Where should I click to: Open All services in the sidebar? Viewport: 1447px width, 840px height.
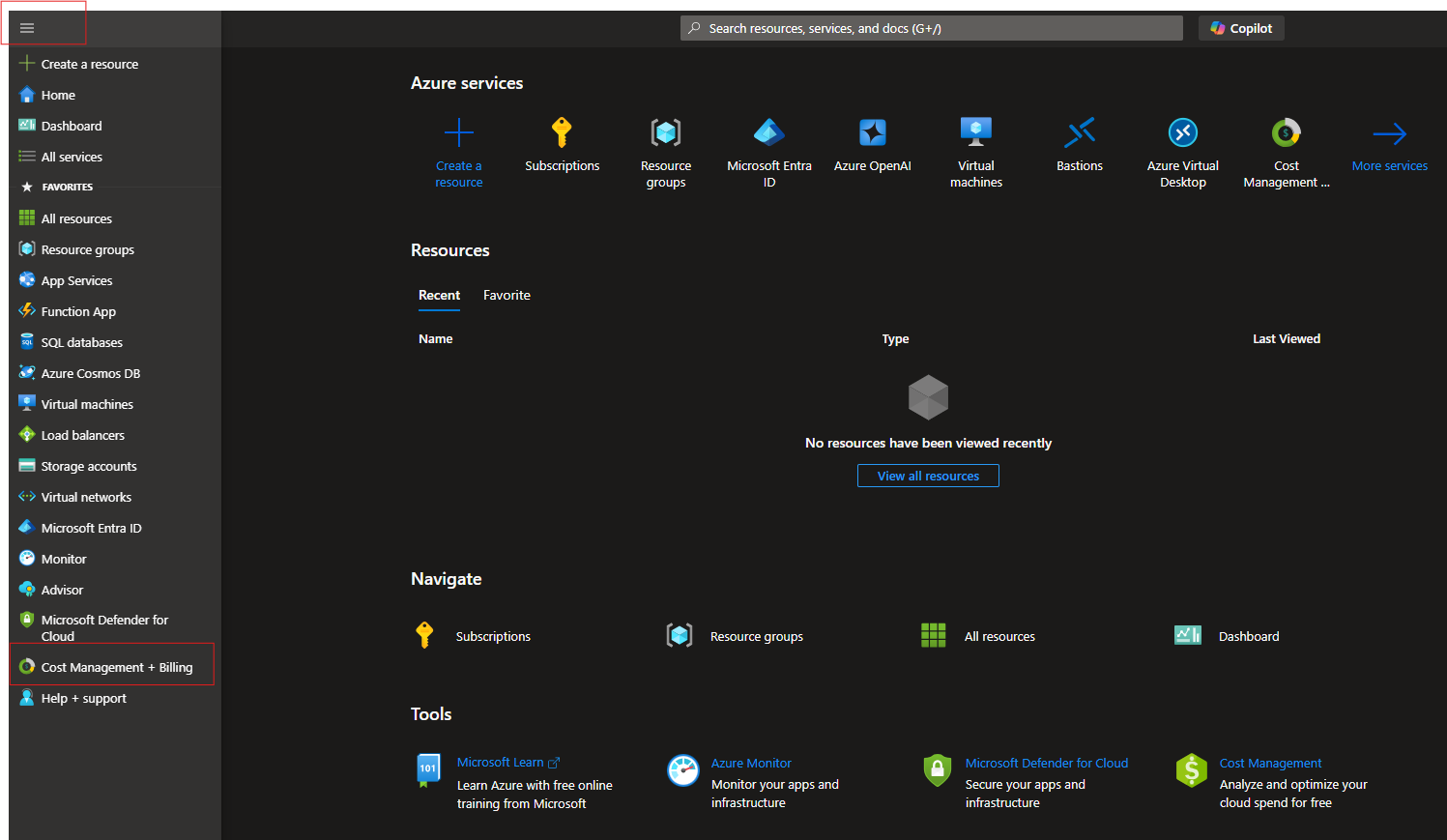[60, 157]
